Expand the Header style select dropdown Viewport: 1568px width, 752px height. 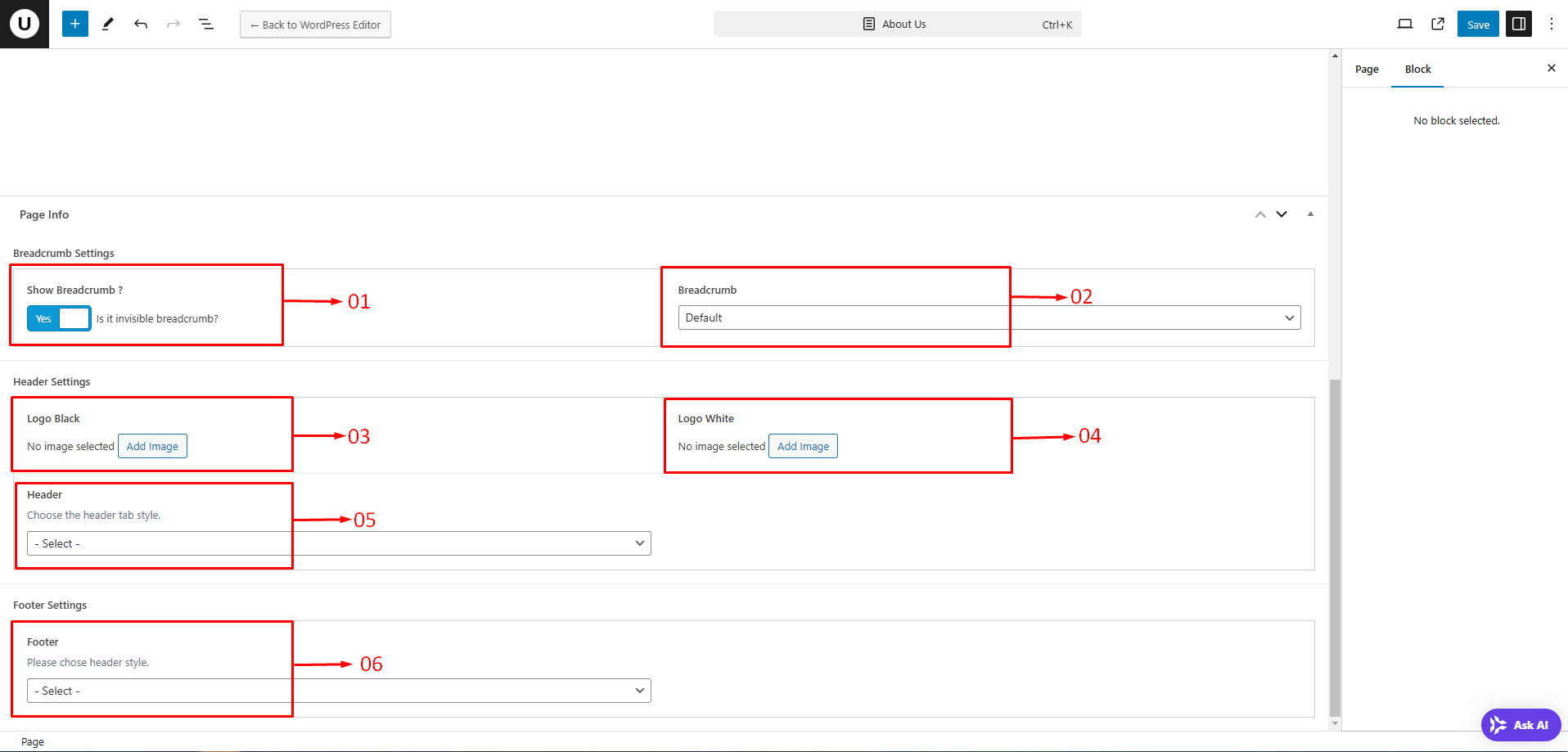pyautogui.click(x=339, y=543)
